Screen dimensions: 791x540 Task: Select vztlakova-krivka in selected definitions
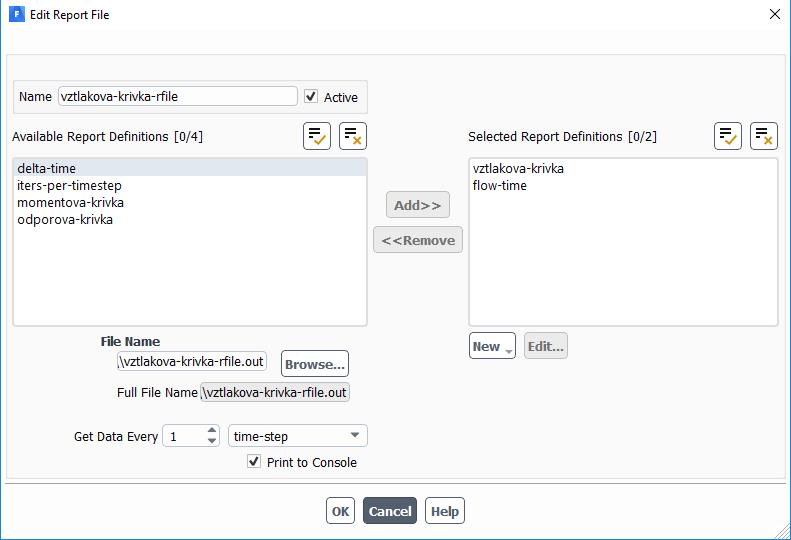(x=624, y=168)
